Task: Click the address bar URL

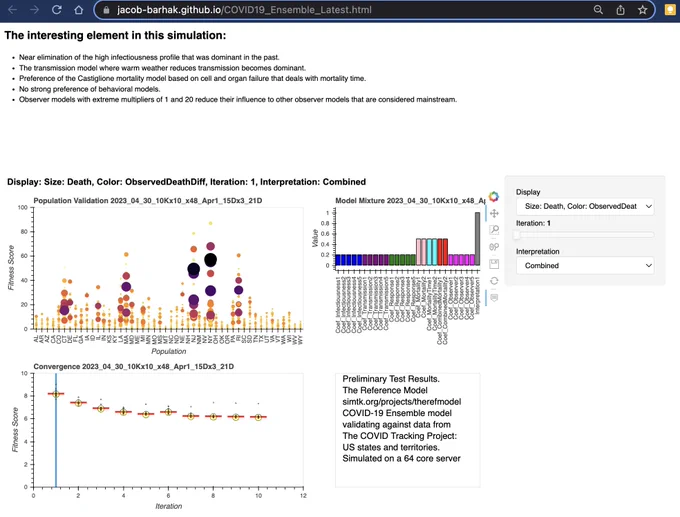Action: tap(244, 10)
